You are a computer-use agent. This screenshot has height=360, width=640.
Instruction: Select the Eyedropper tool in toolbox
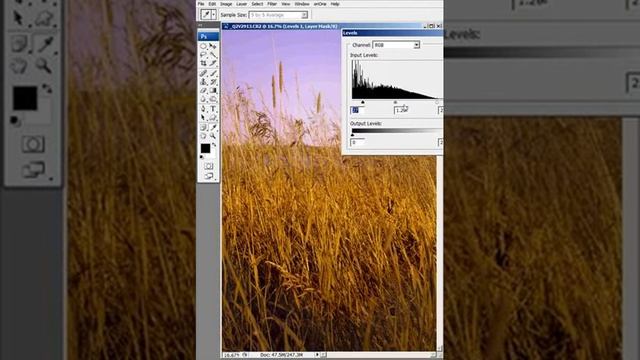pyautogui.click(x=213, y=127)
